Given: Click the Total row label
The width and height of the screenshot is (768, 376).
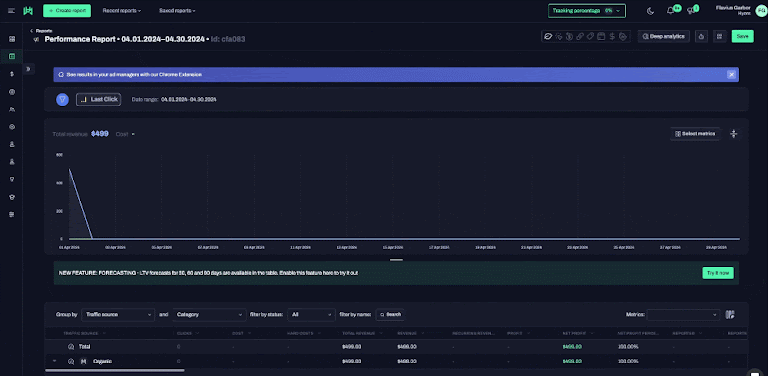Looking at the screenshot, I should click(84, 347).
